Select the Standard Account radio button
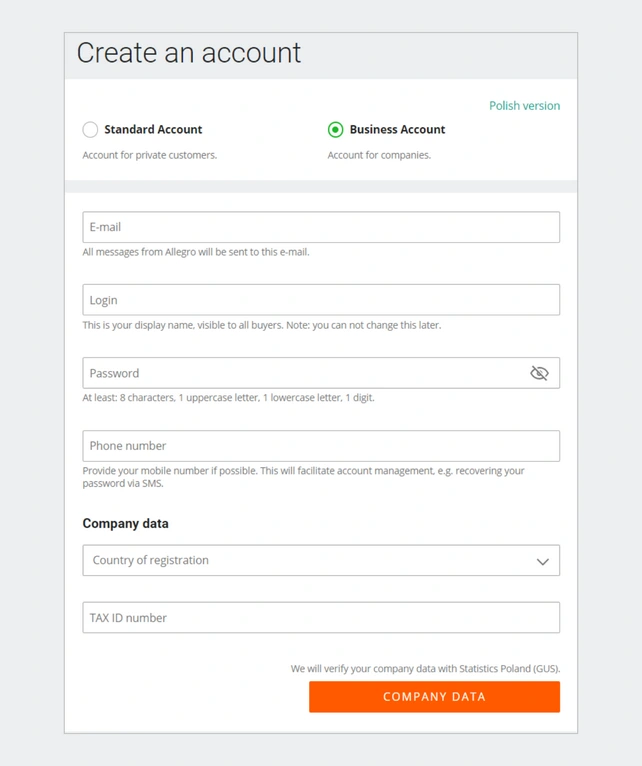Viewport: 642px width, 766px height. click(x=90, y=129)
